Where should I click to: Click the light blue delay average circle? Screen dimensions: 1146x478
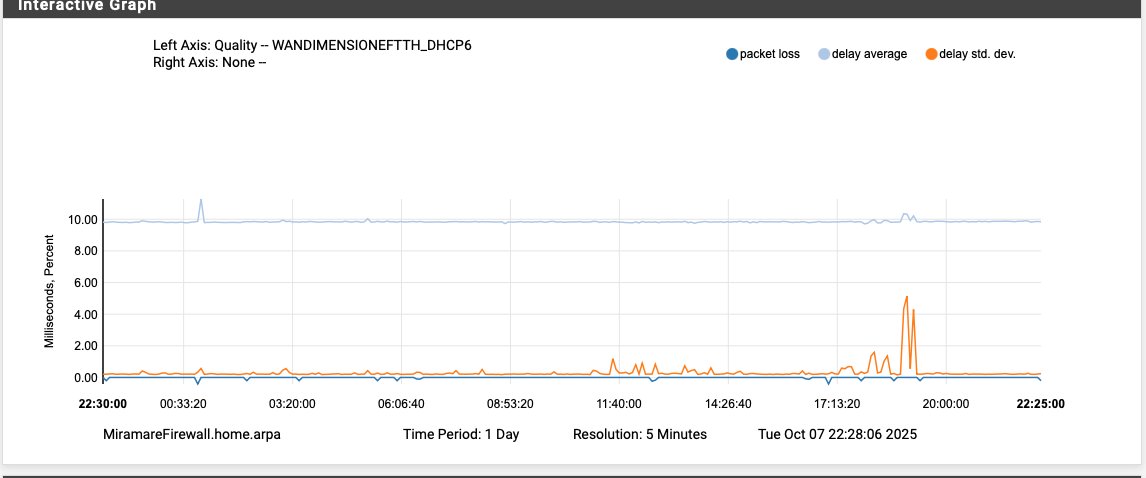824,54
